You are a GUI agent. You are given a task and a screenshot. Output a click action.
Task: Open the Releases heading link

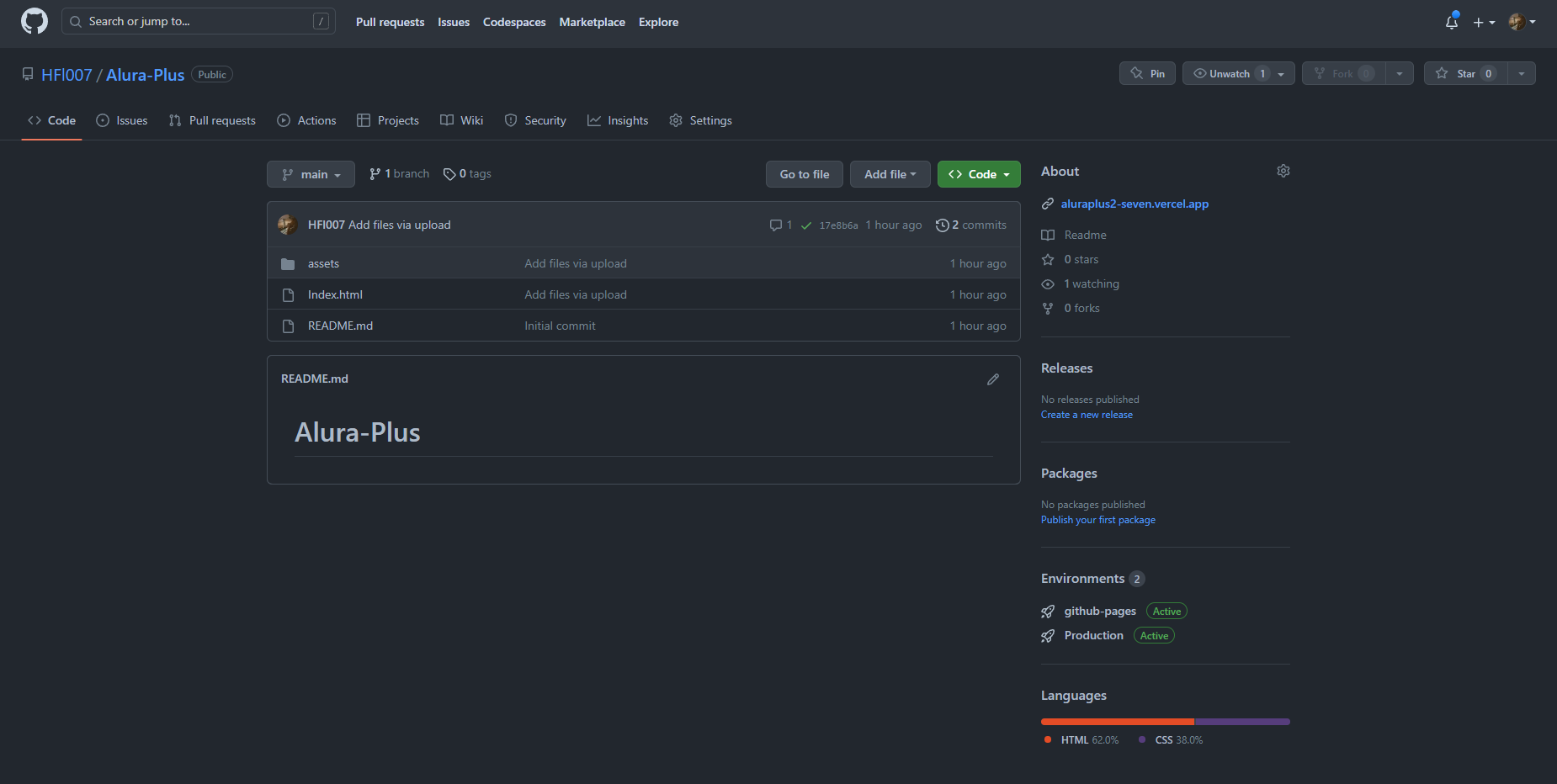coord(1066,368)
